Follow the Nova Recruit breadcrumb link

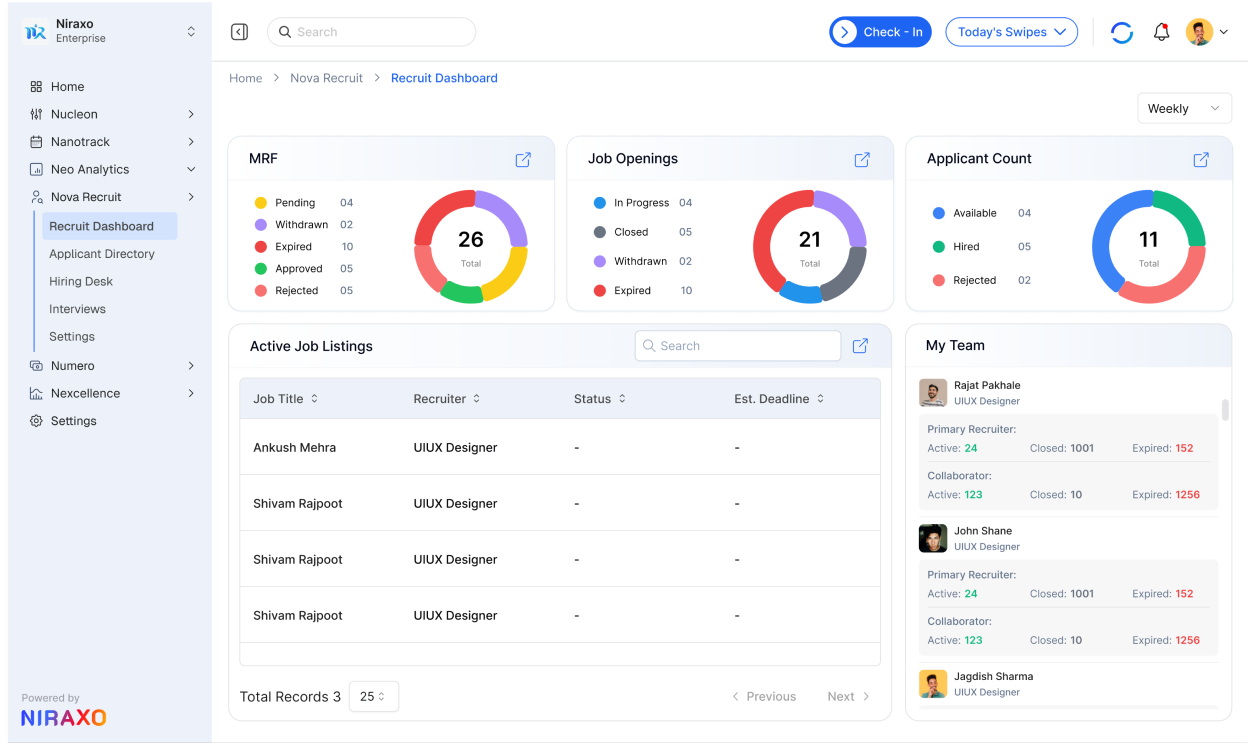[326, 77]
